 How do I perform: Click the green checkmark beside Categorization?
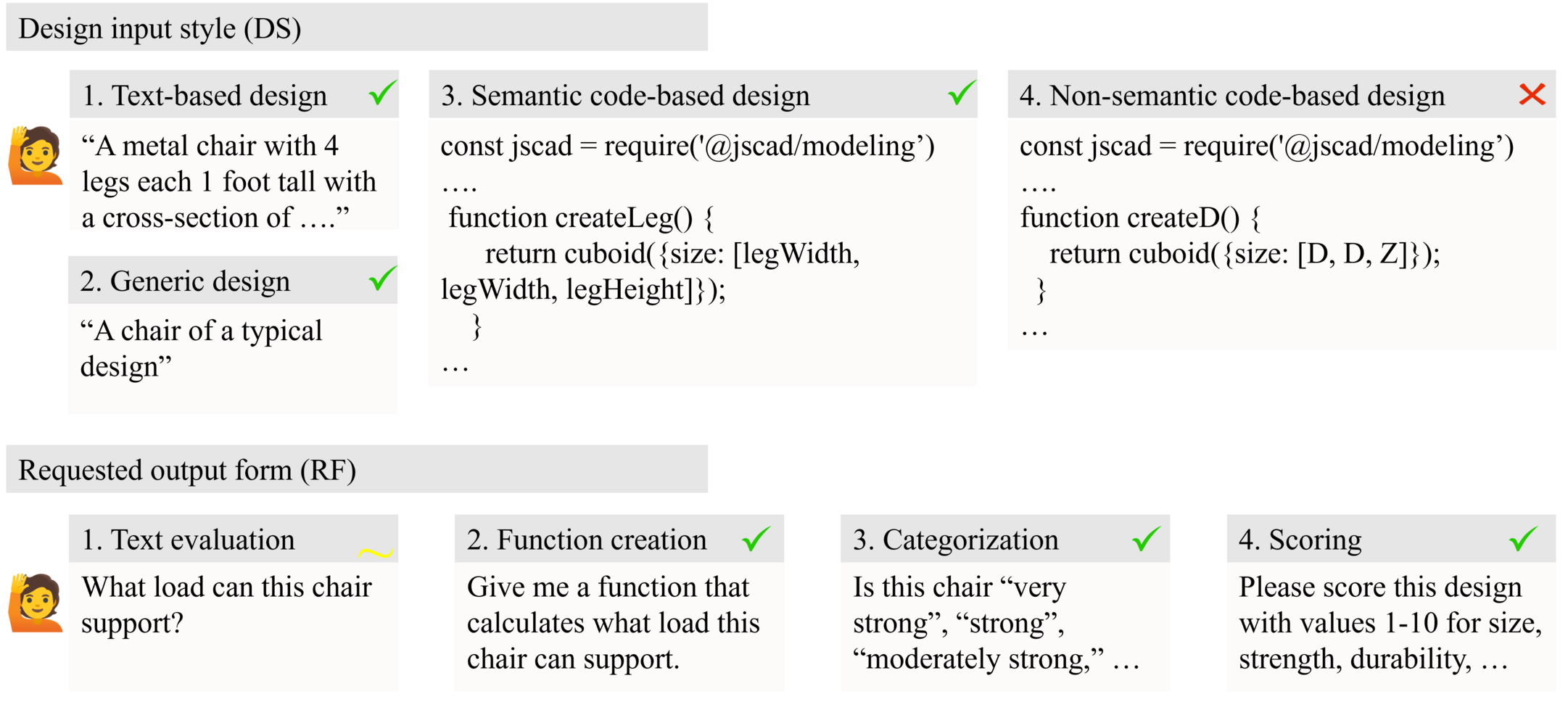click(x=1146, y=538)
